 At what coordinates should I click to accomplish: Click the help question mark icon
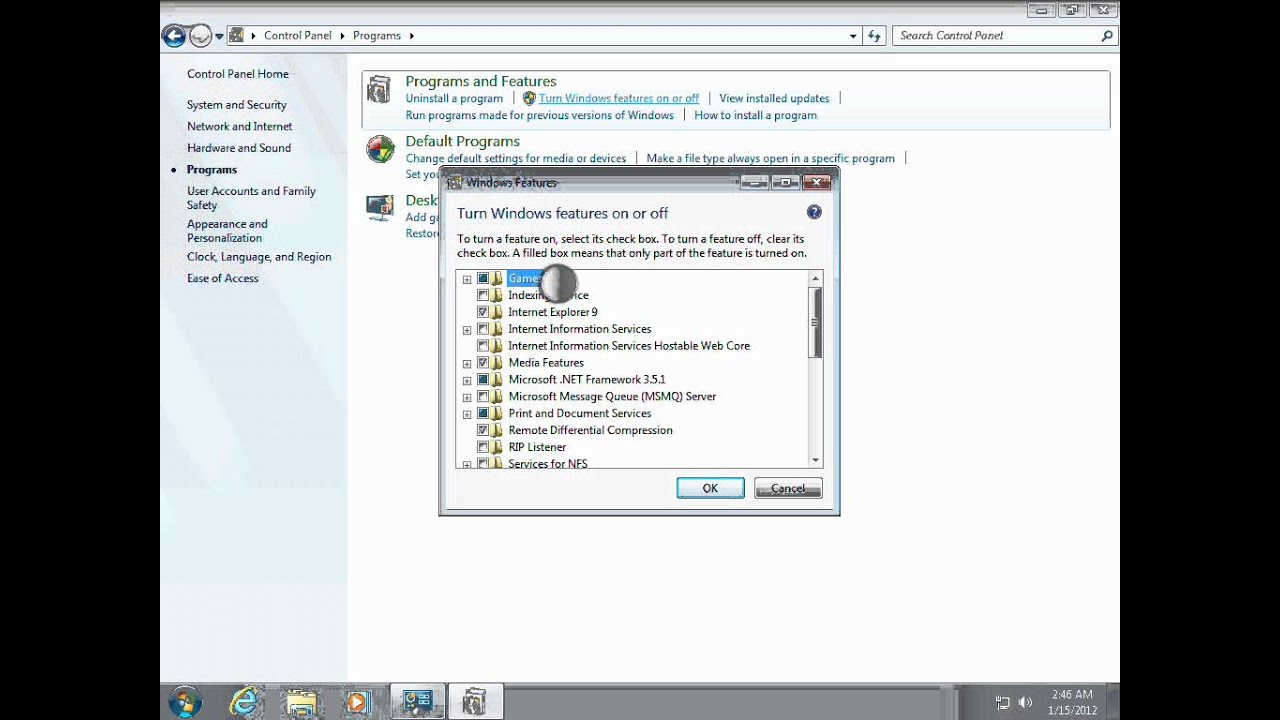[x=814, y=212]
